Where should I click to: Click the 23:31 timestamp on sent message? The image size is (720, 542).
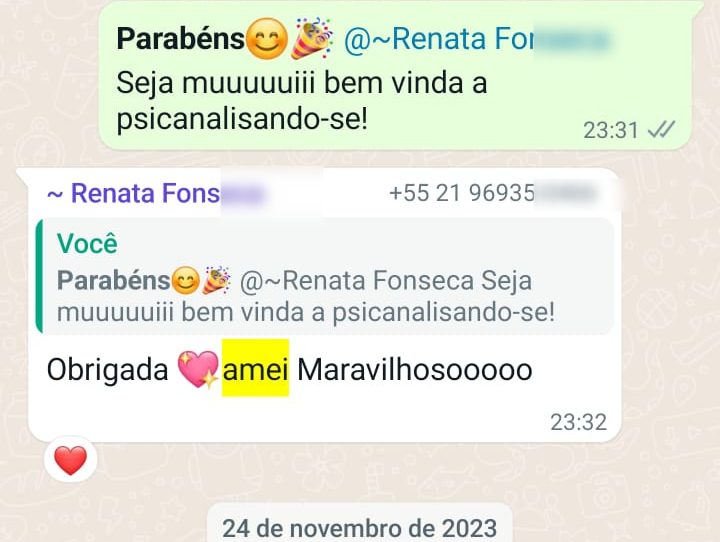pos(611,130)
